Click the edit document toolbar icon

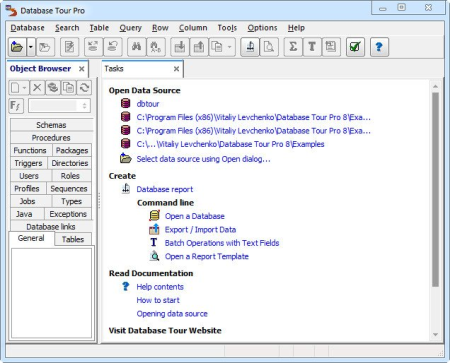coord(69,47)
